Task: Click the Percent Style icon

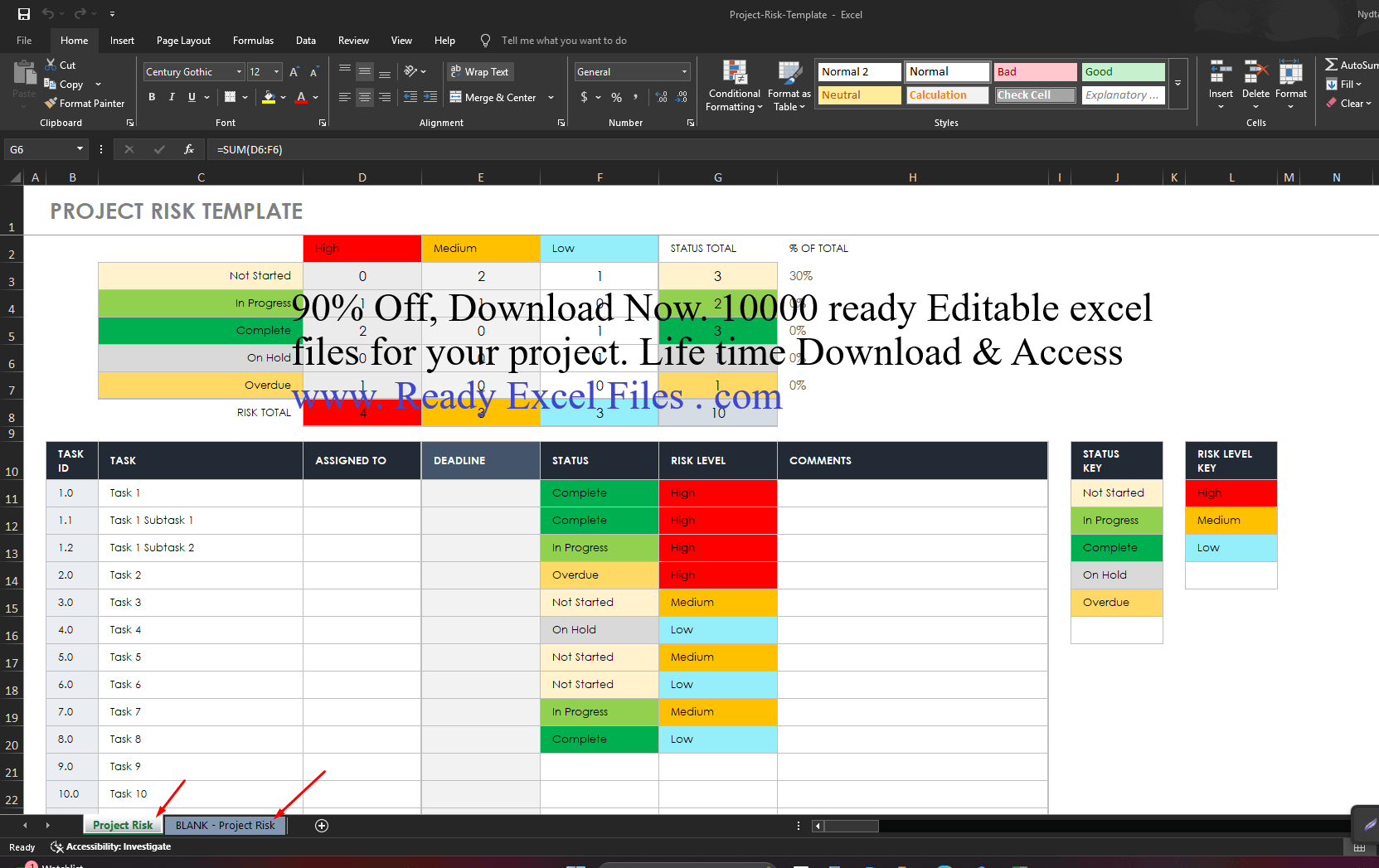Action: click(616, 97)
